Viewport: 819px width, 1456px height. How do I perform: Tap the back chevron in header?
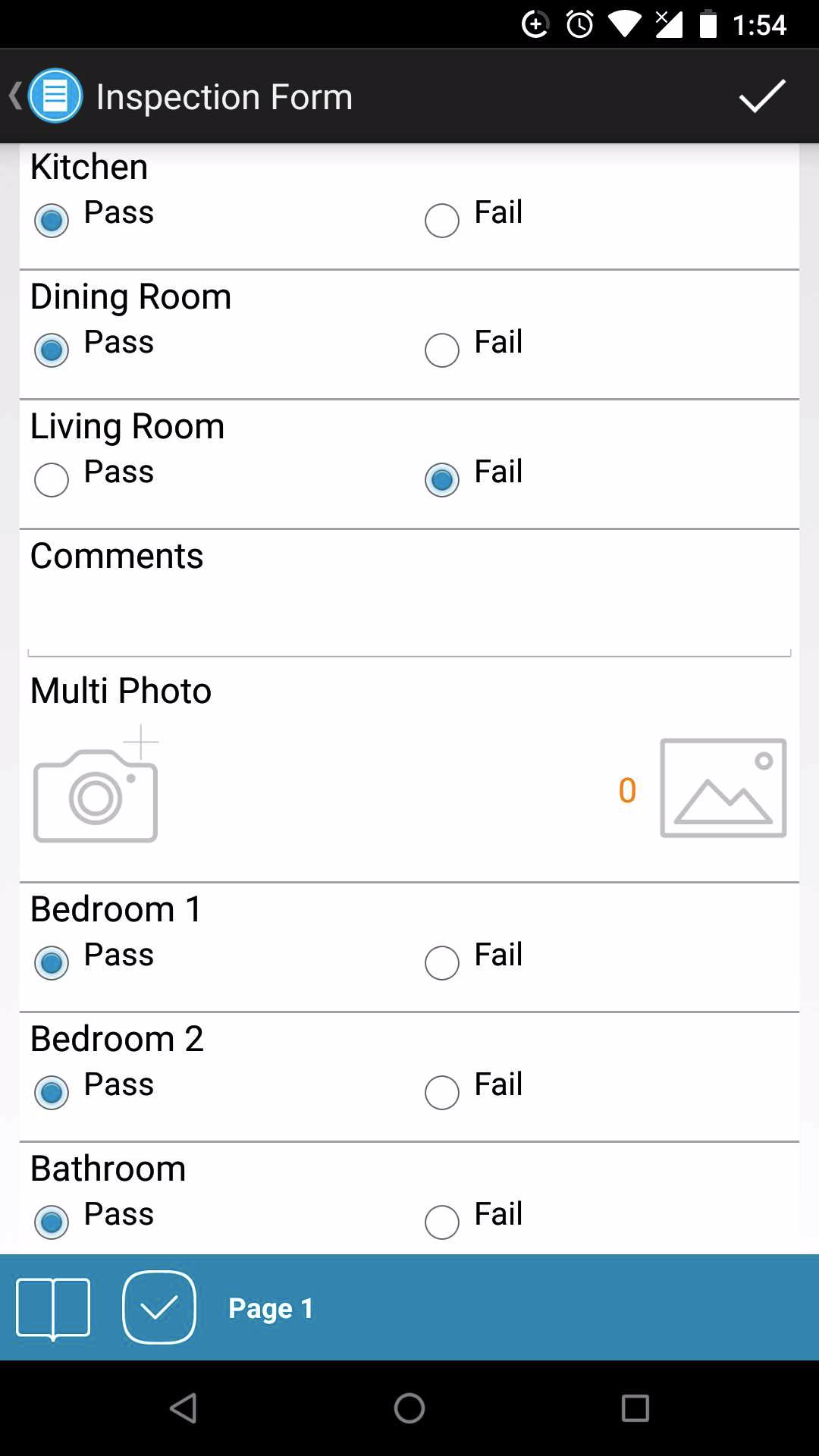[x=14, y=96]
